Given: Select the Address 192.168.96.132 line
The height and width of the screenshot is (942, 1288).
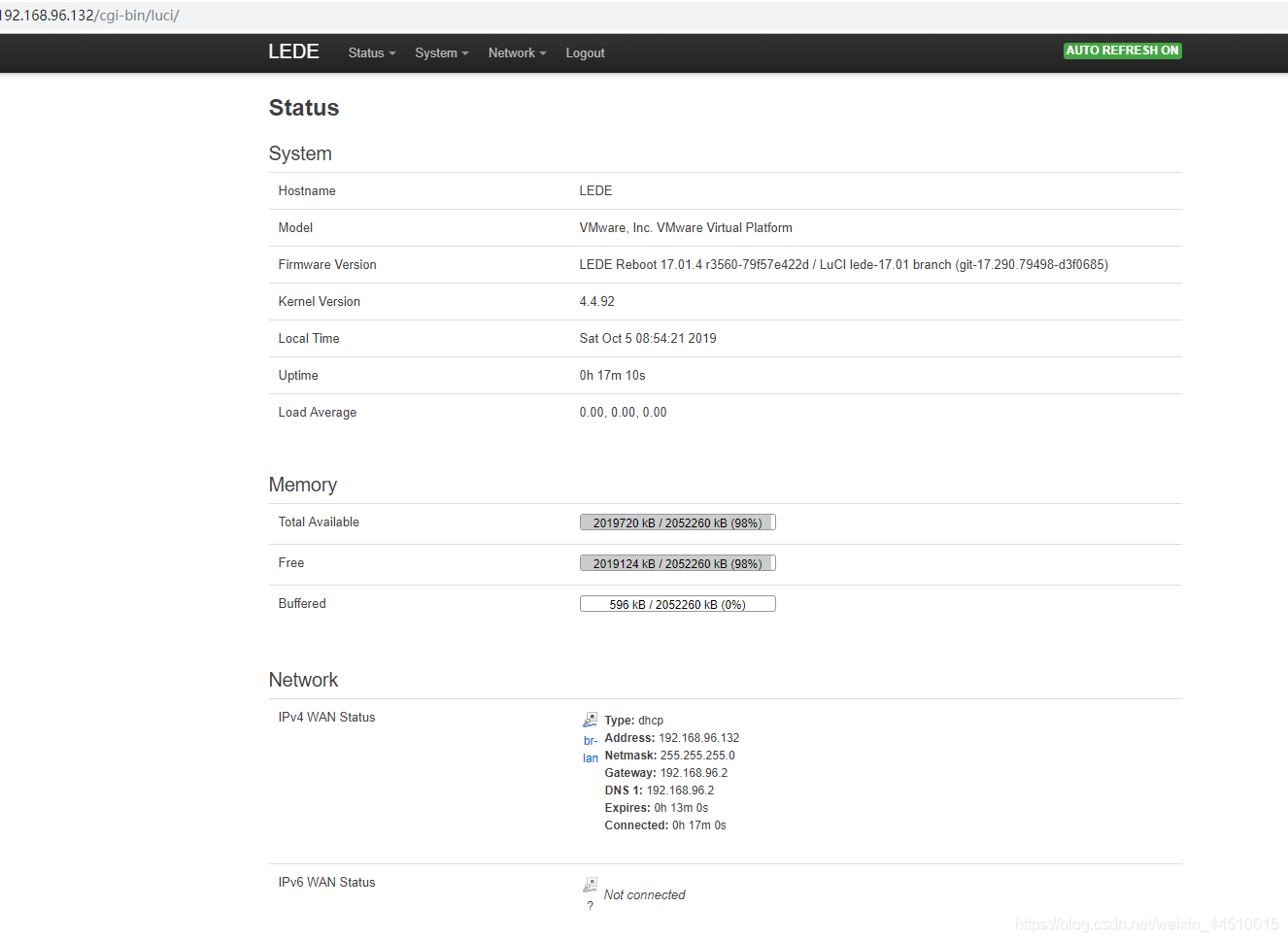Looking at the screenshot, I should pos(671,738).
